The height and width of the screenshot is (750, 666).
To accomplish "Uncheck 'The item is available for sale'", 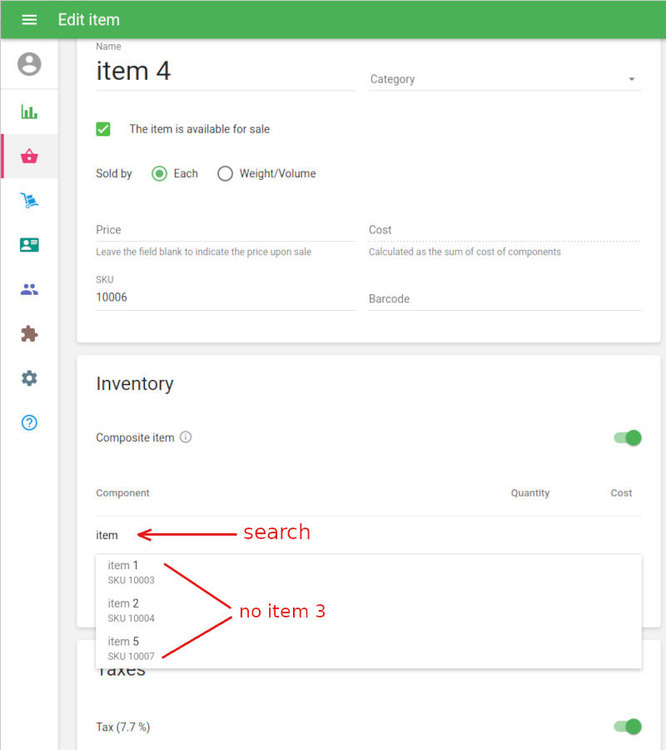I will pos(103,129).
